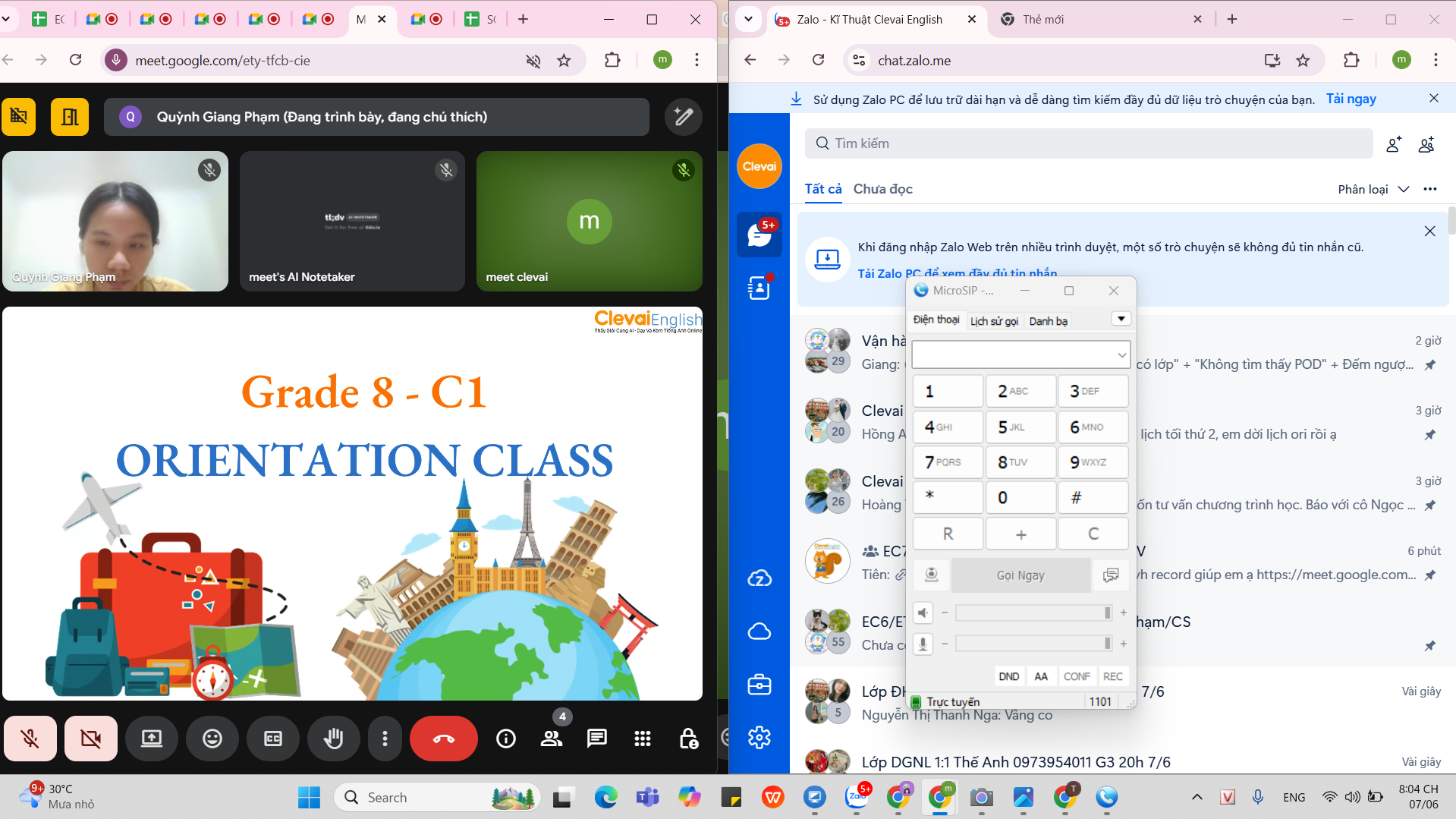
Task: Click dial pad key 5 JKL
Action: (x=1020, y=427)
